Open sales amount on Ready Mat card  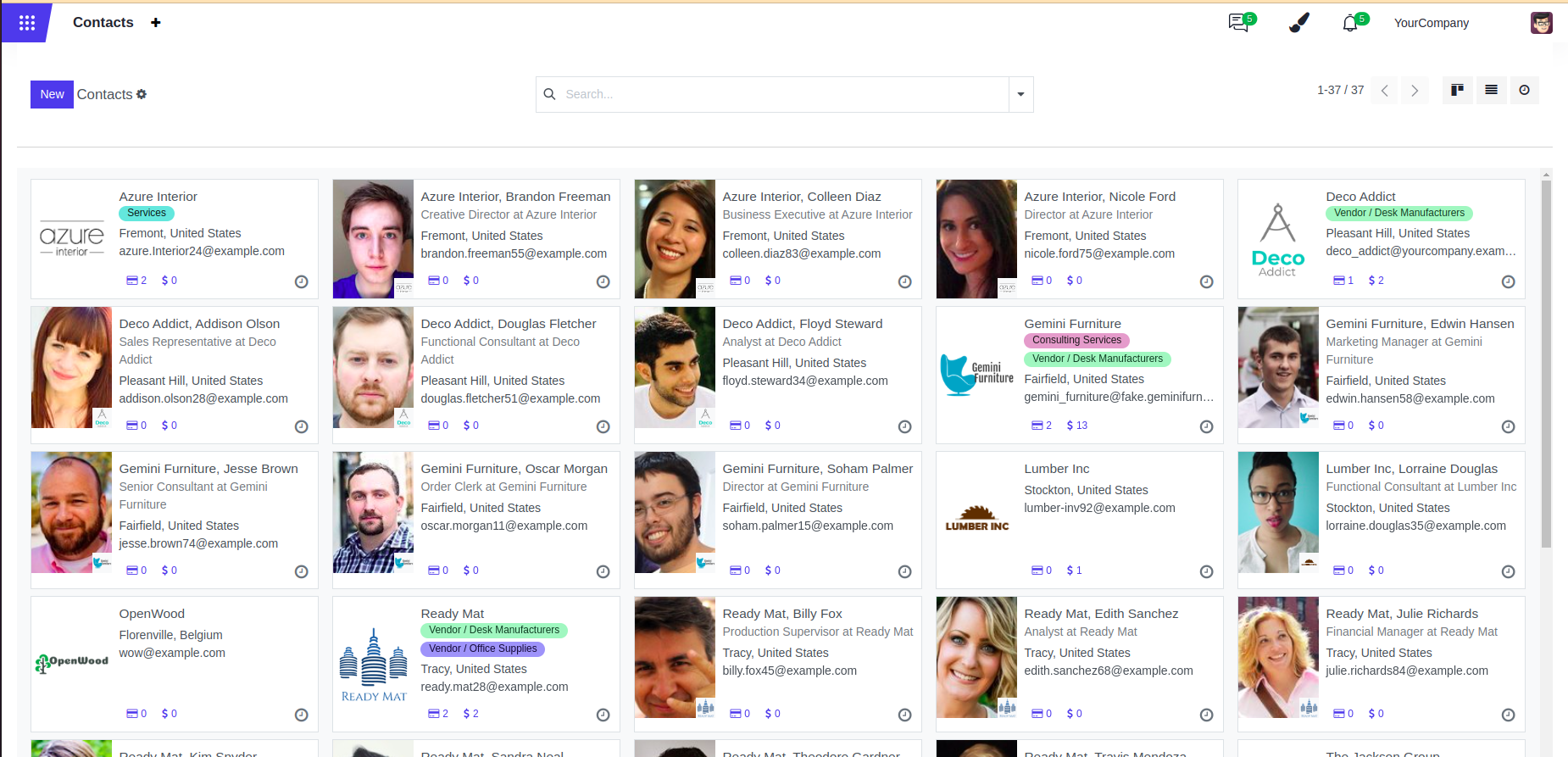click(x=471, y=714)
